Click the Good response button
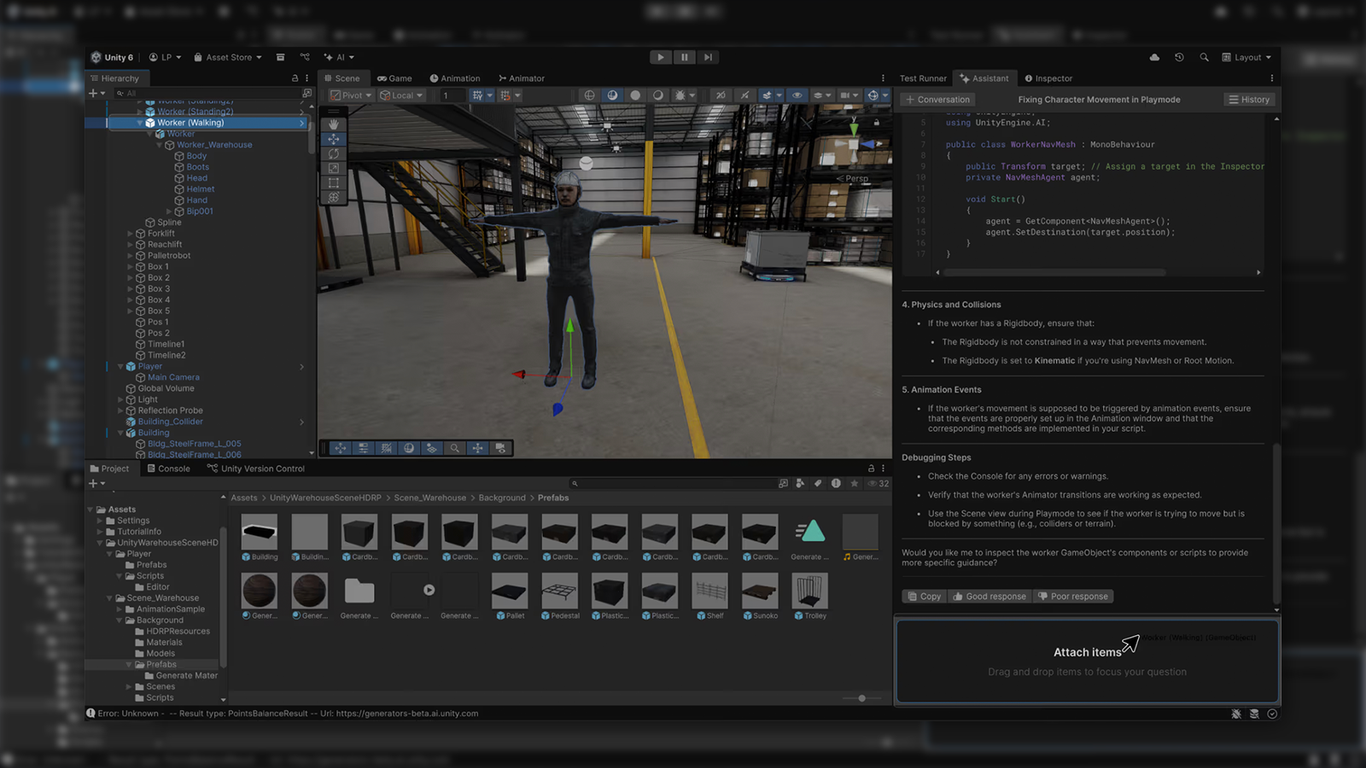 tap(989, 596)
